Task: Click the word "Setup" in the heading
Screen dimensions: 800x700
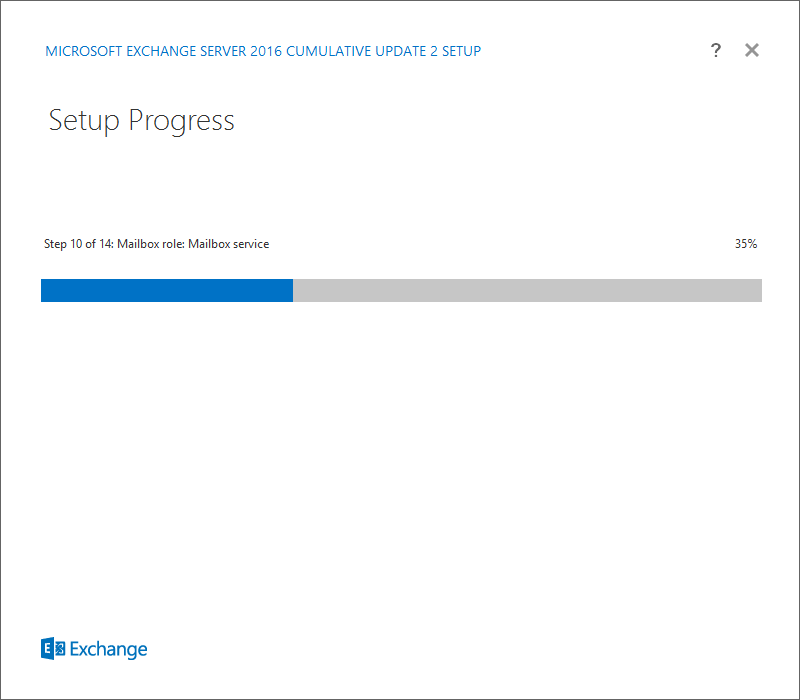Action: point(84,121)
